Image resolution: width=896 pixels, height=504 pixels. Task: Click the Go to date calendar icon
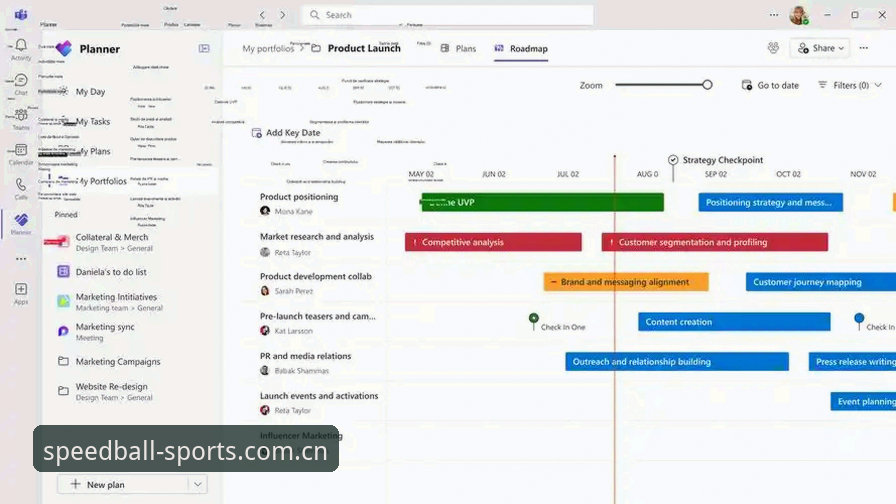coord(747,85)
